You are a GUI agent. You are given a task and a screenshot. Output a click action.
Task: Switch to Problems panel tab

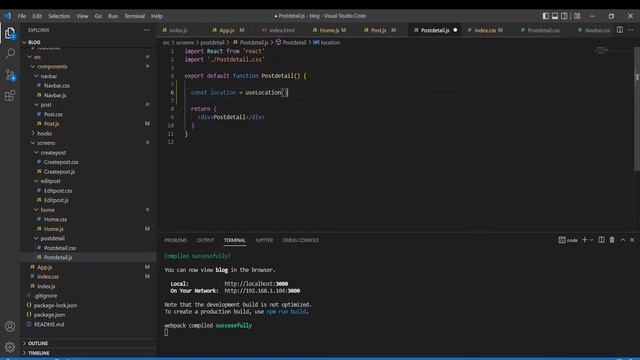click(x=176, y=240)
